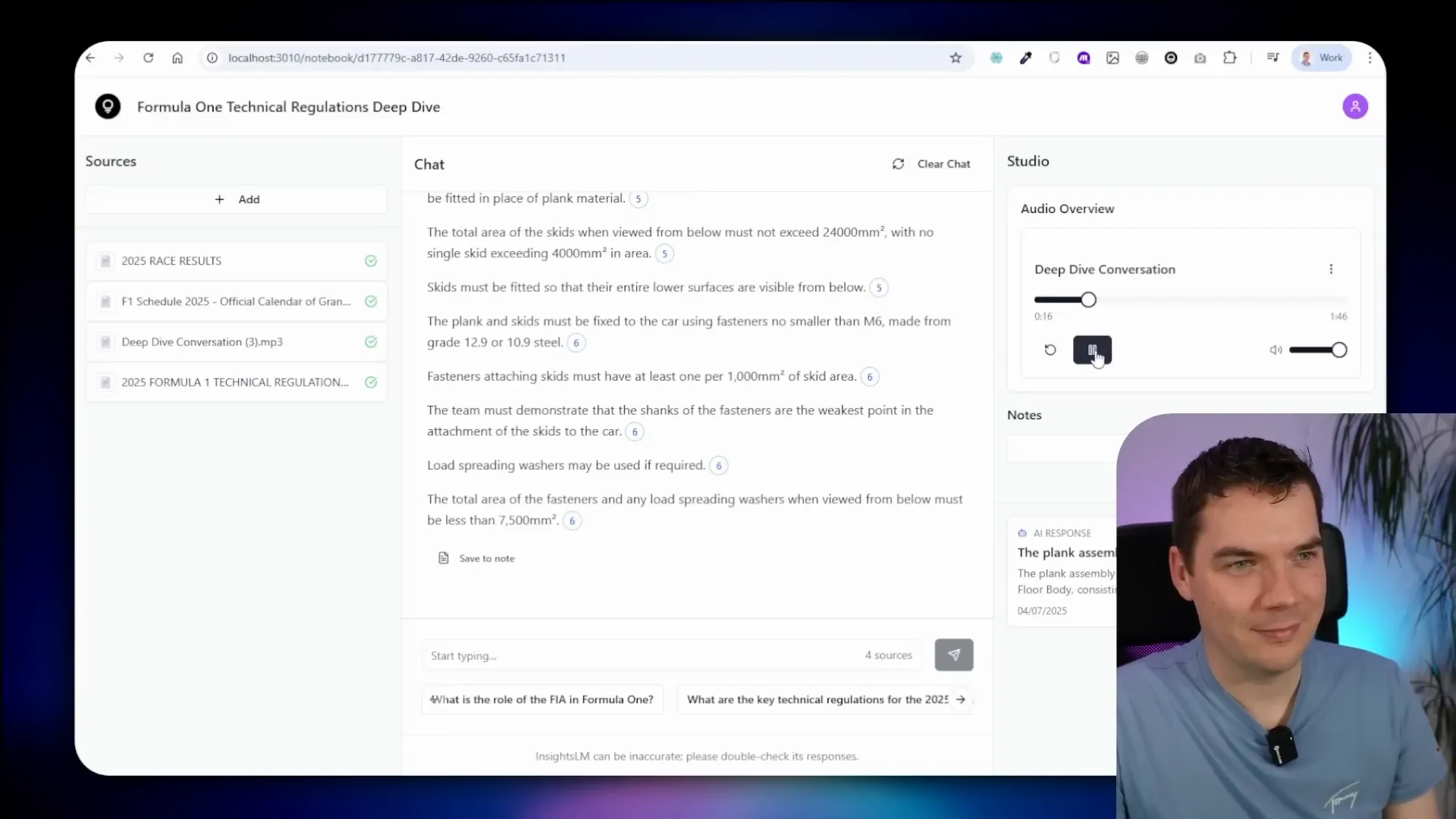Save the response to a note
Image resolution: width=1456 pixels, height=819 pixels.
pos(476,558)
